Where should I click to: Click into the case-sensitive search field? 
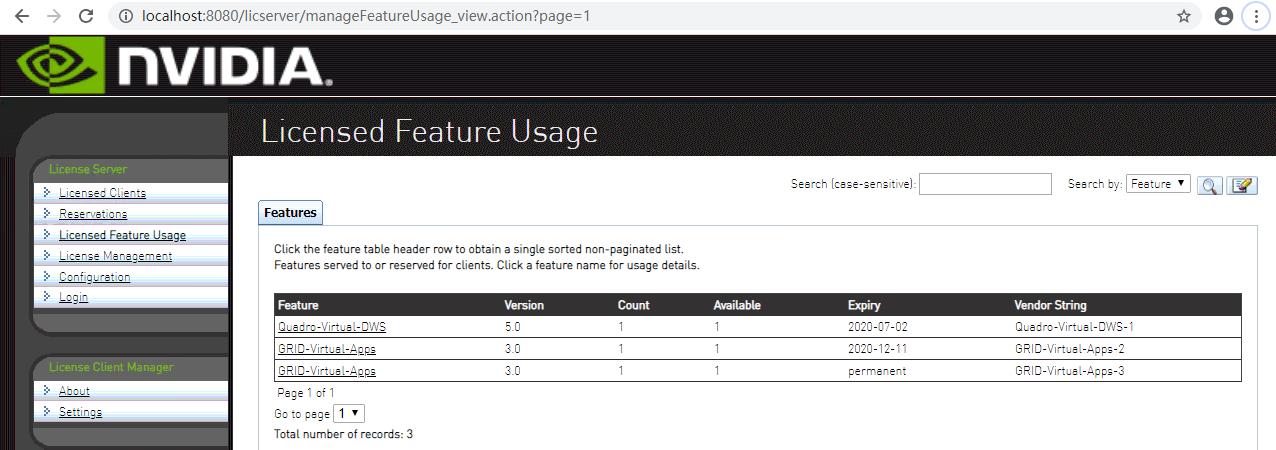pos(985,184)
